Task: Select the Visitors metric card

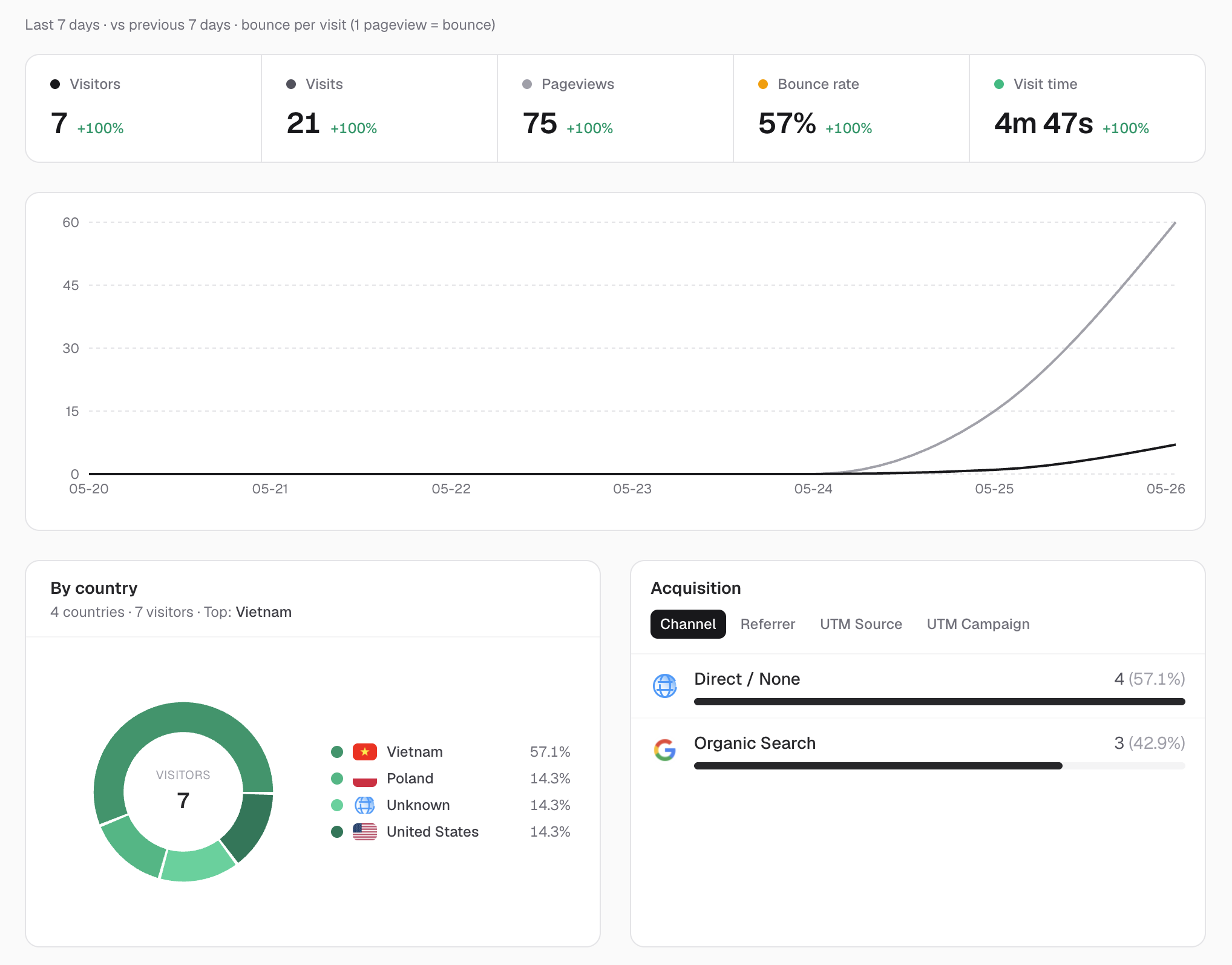Action: click(x=143, y=108)
